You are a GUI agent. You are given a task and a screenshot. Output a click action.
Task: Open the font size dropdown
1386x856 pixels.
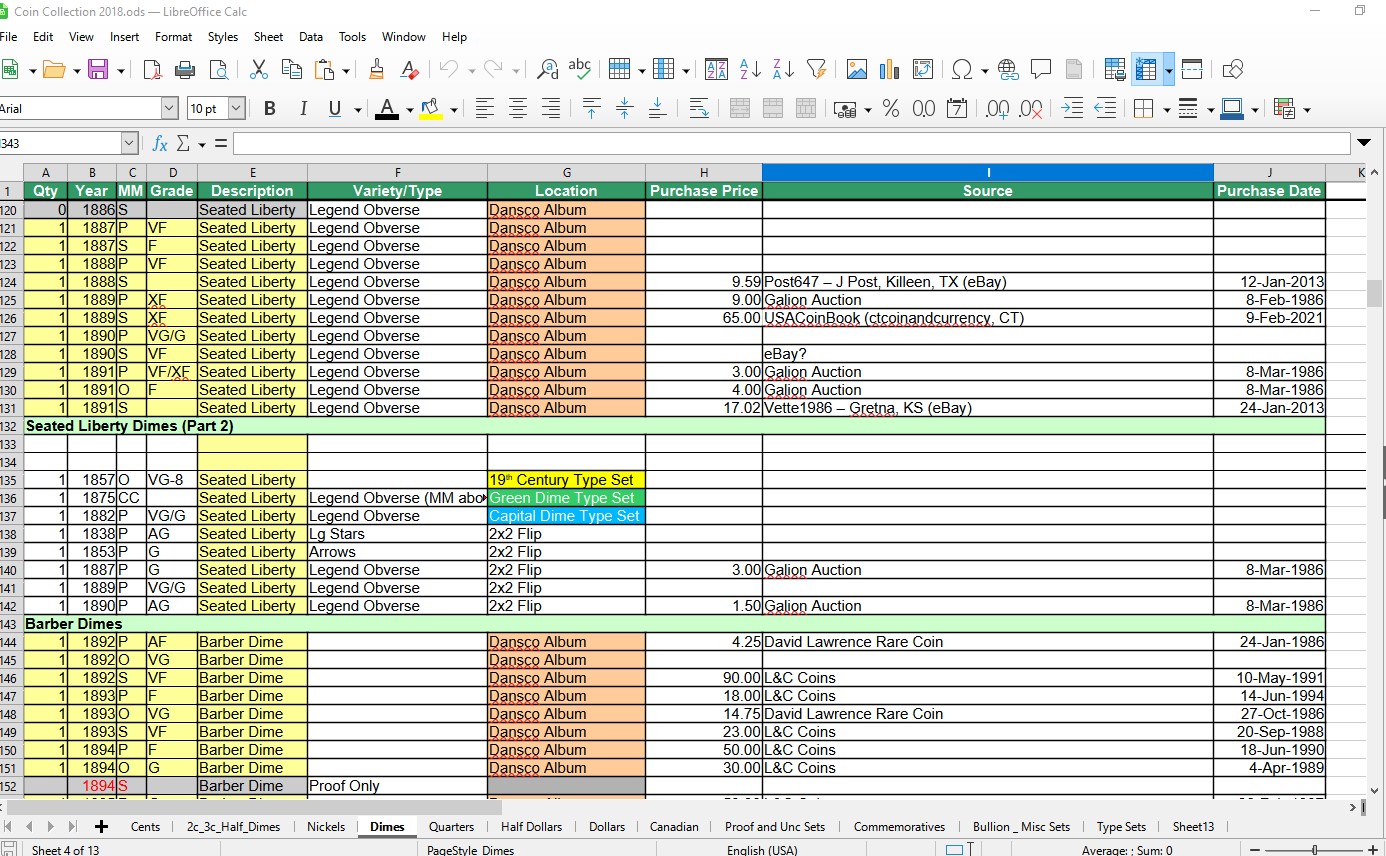coord(236,108)
